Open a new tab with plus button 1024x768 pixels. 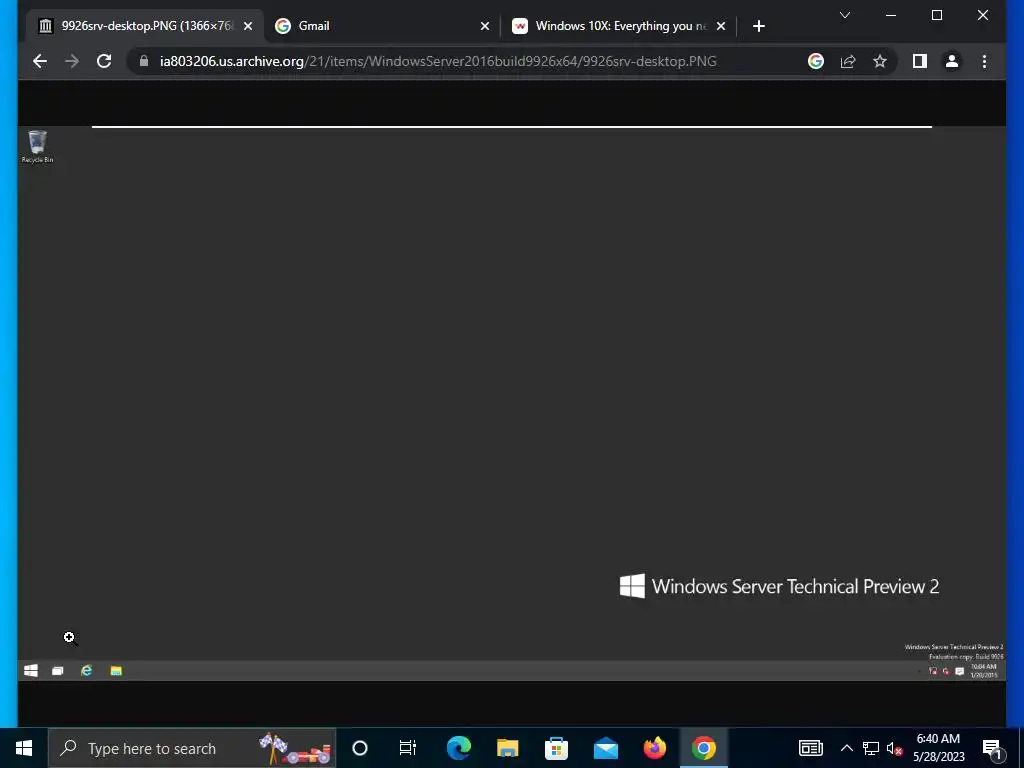pyautogui.click(x=758, y=26)
